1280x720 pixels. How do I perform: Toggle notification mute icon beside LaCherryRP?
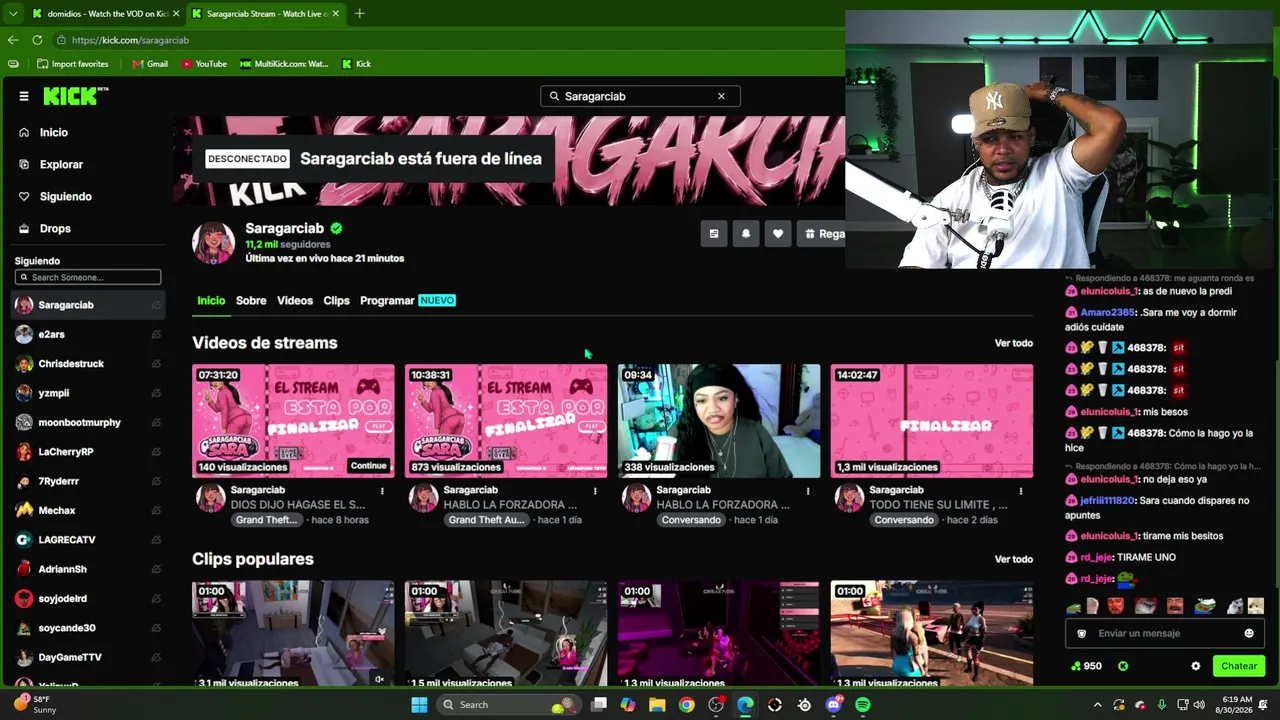point(156,452)
